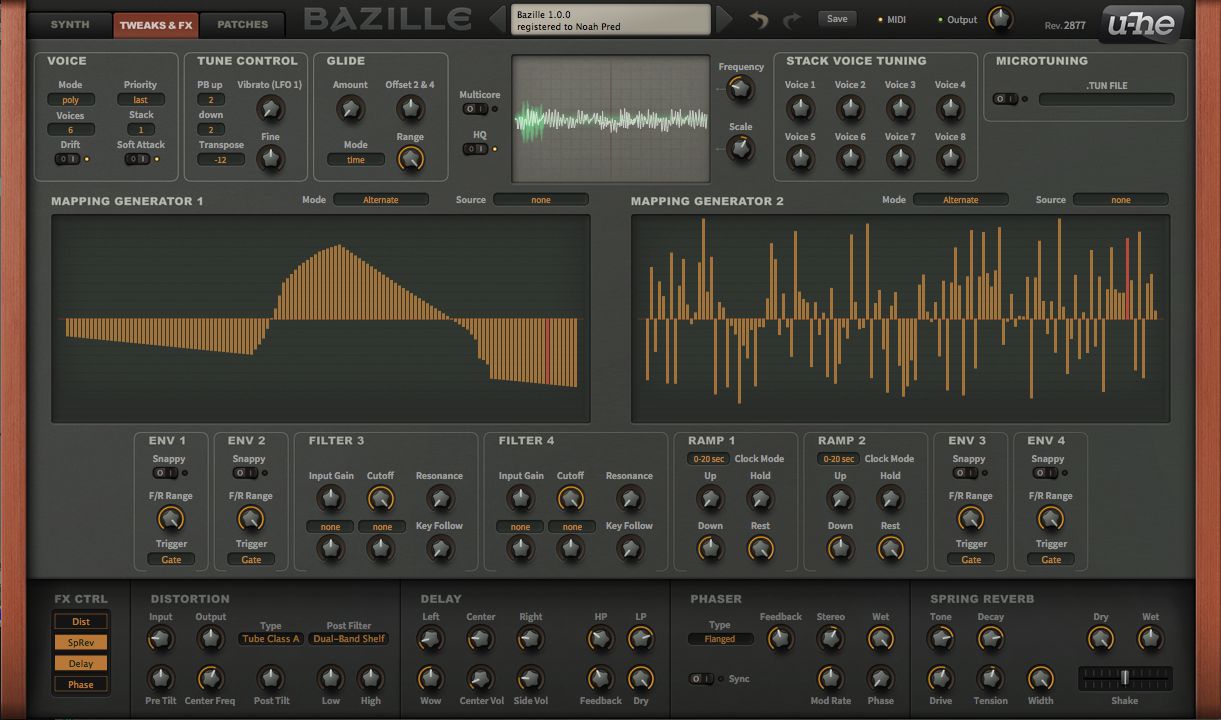Click the Shake slider in Spring Reverb
The image size is (1221, 720).
click(1125, 678)
